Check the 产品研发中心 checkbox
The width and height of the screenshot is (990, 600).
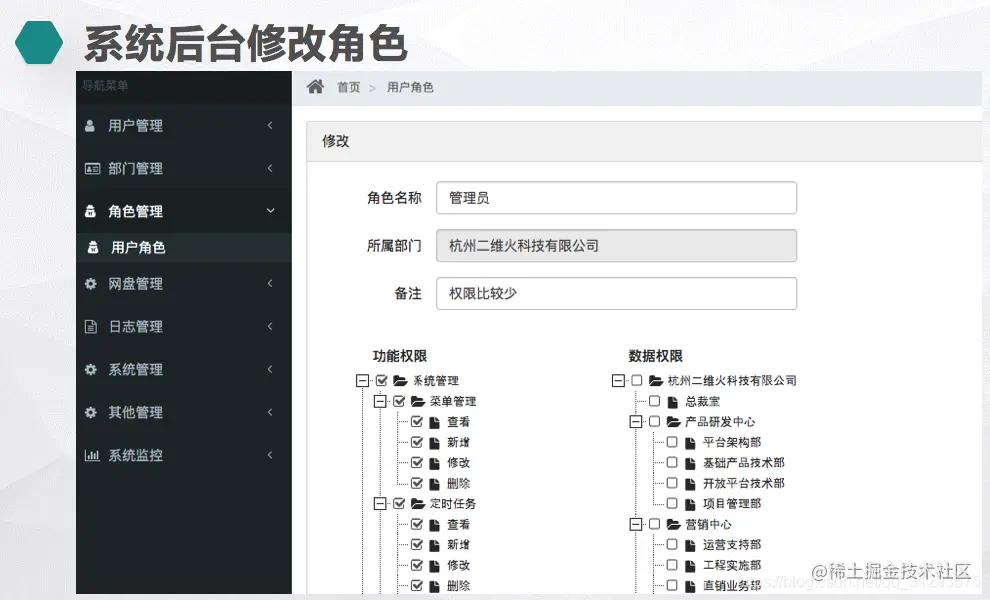point(655,421)
